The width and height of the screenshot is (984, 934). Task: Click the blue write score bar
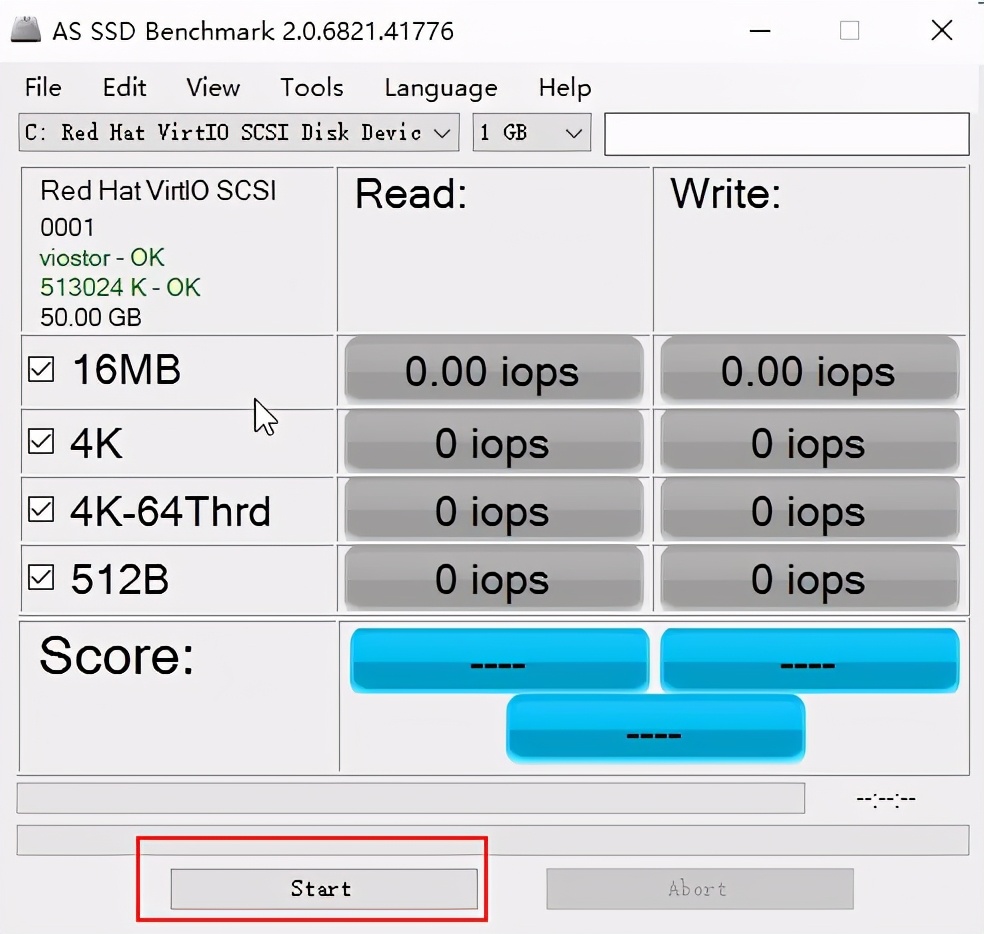click(x=810, y=660)
